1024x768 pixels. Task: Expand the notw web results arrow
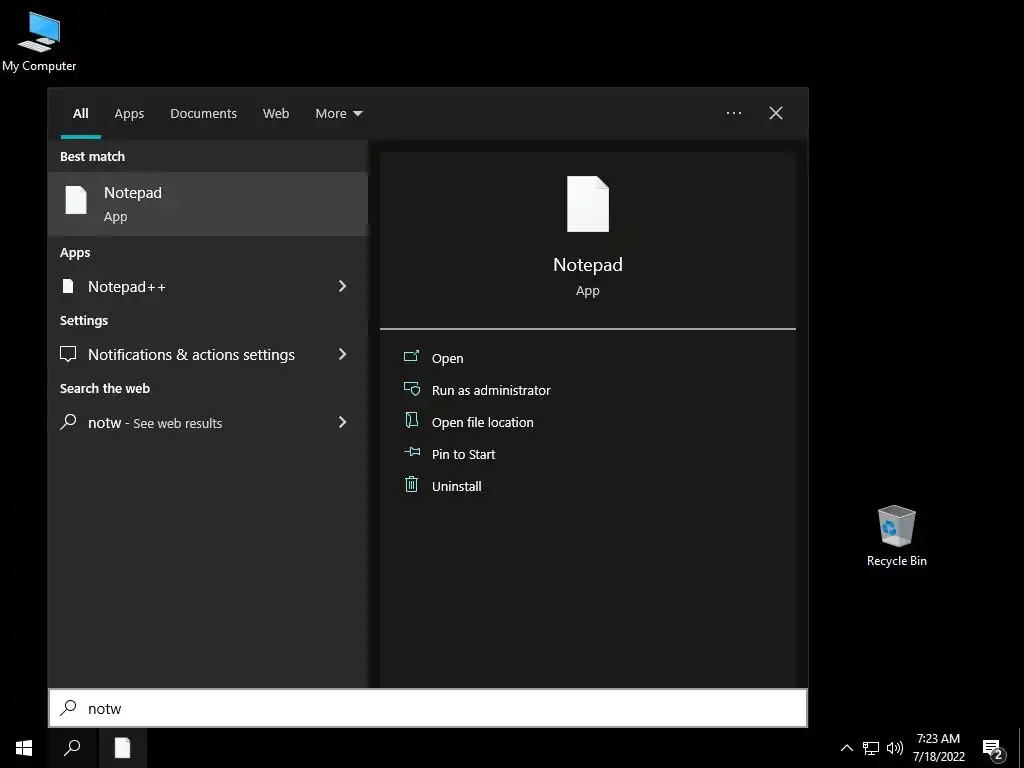[342, 422]
